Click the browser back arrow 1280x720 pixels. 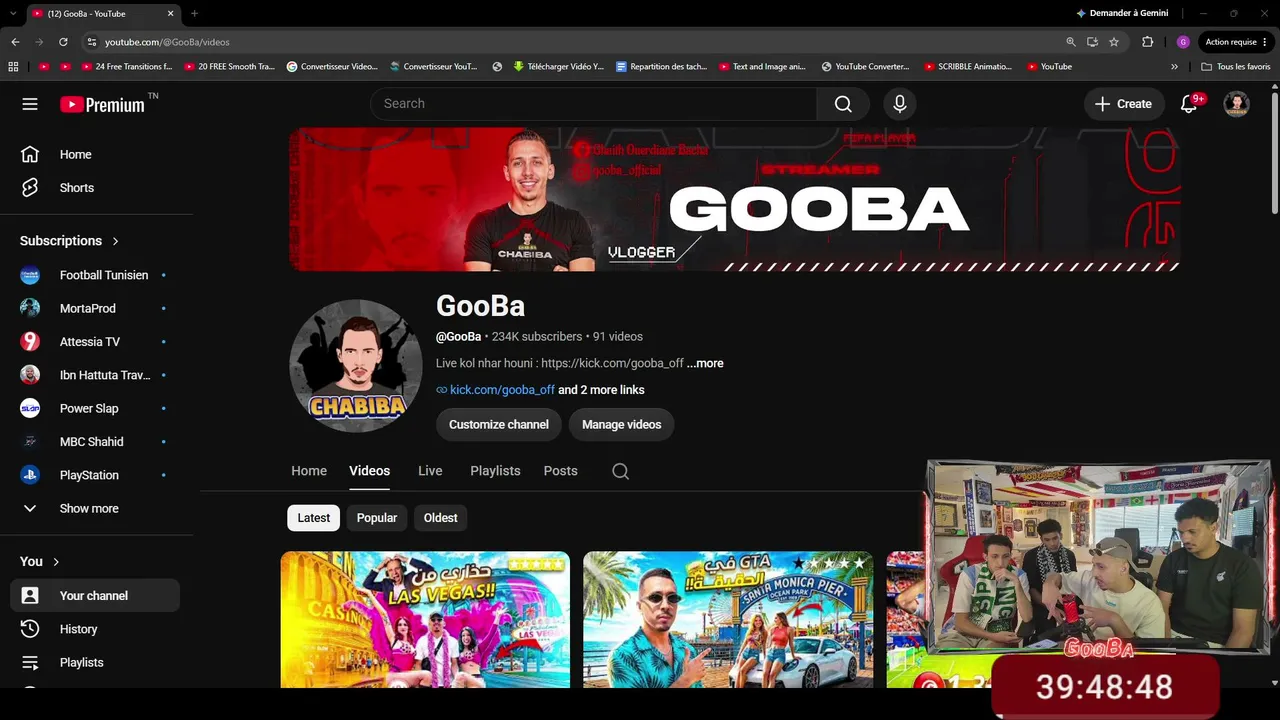tap(15, 42)
